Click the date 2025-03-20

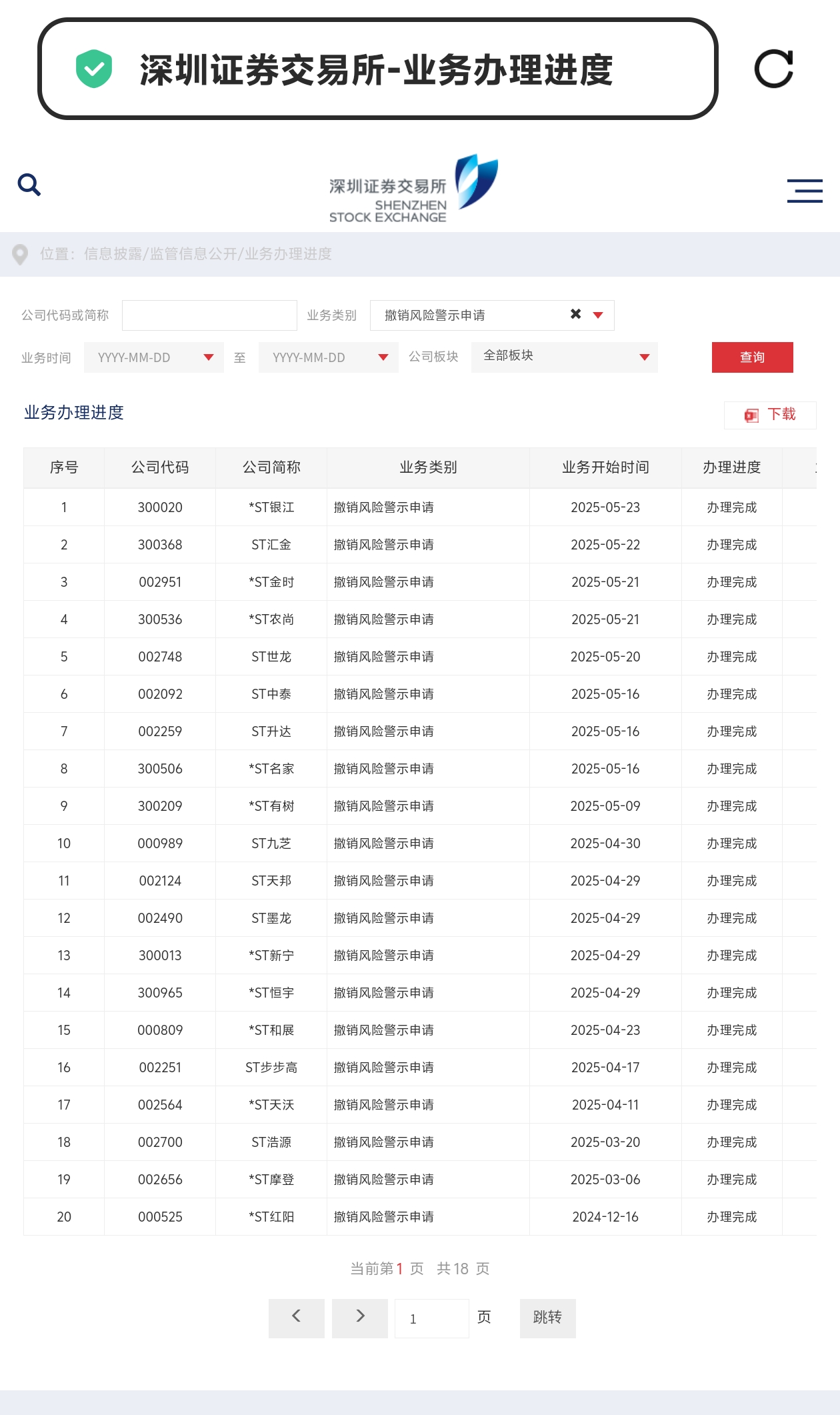pyautogui.click(x=605, y=1142)
